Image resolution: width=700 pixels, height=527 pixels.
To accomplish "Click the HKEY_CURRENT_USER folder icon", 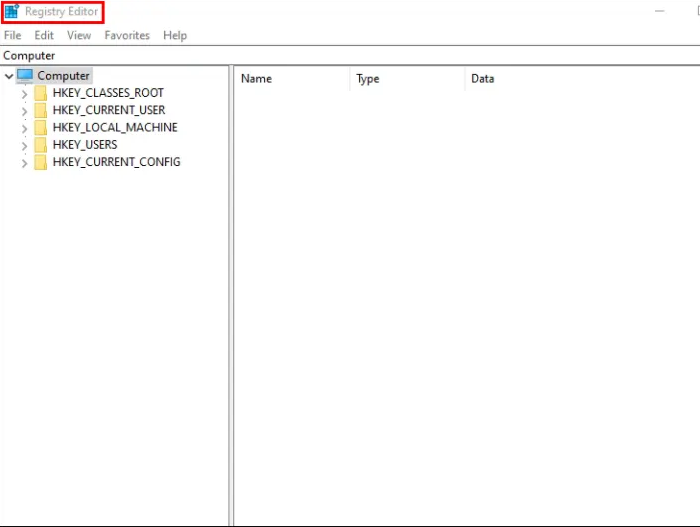I will 41,110.
